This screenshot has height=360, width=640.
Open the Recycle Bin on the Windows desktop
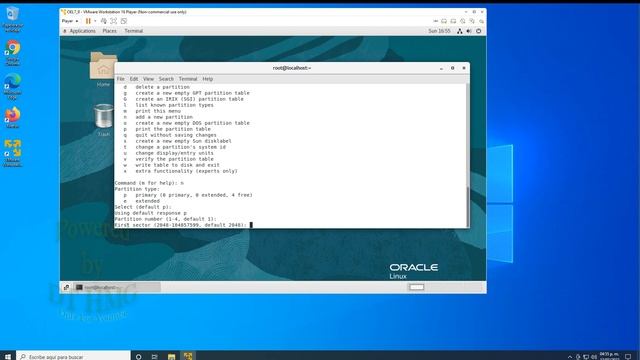click(12, 19)
